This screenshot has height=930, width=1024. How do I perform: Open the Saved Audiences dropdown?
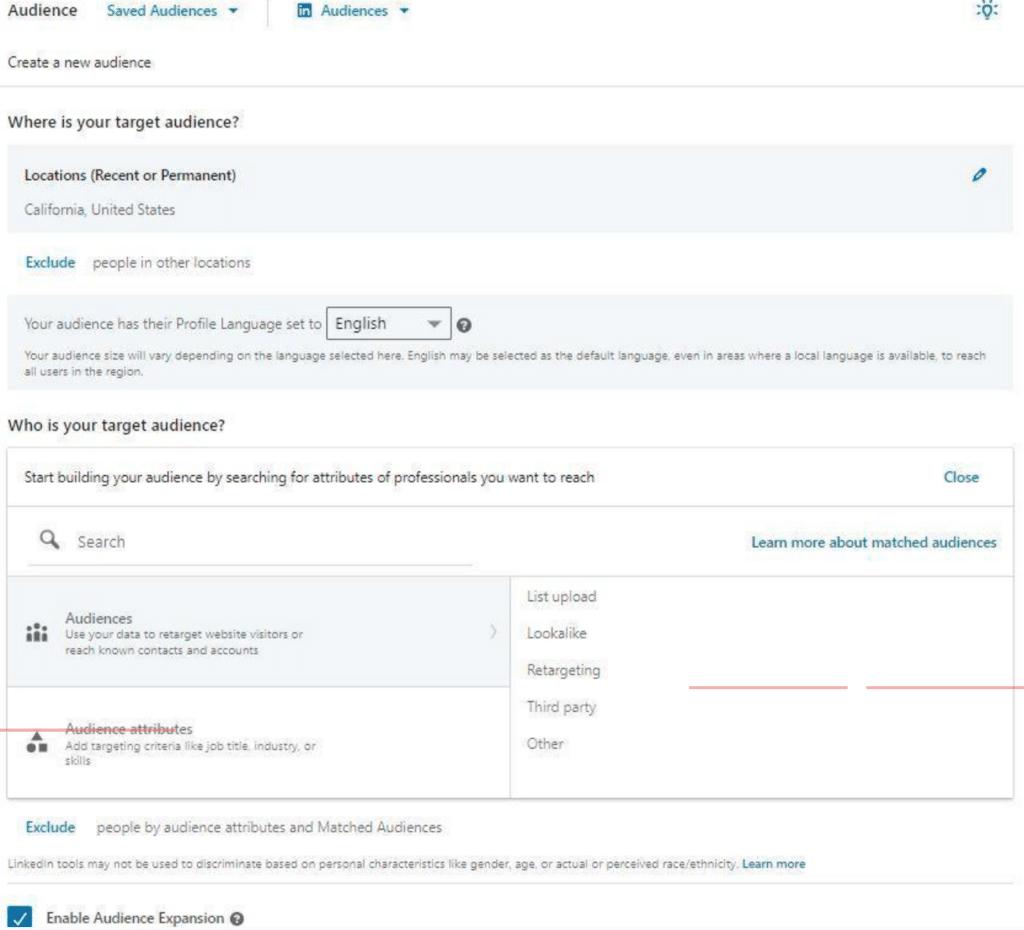click(173, 11)
